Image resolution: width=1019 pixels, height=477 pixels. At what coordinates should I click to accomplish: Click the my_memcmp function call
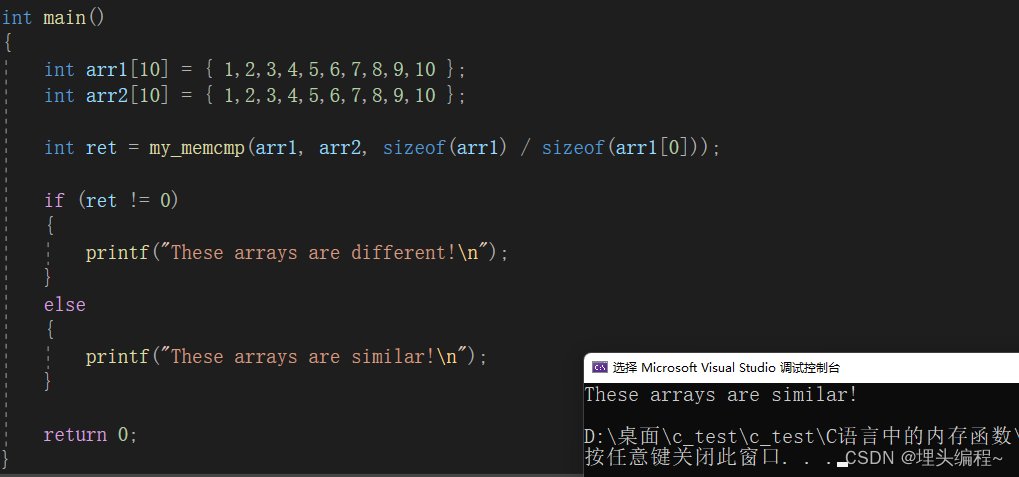[196, 148]
